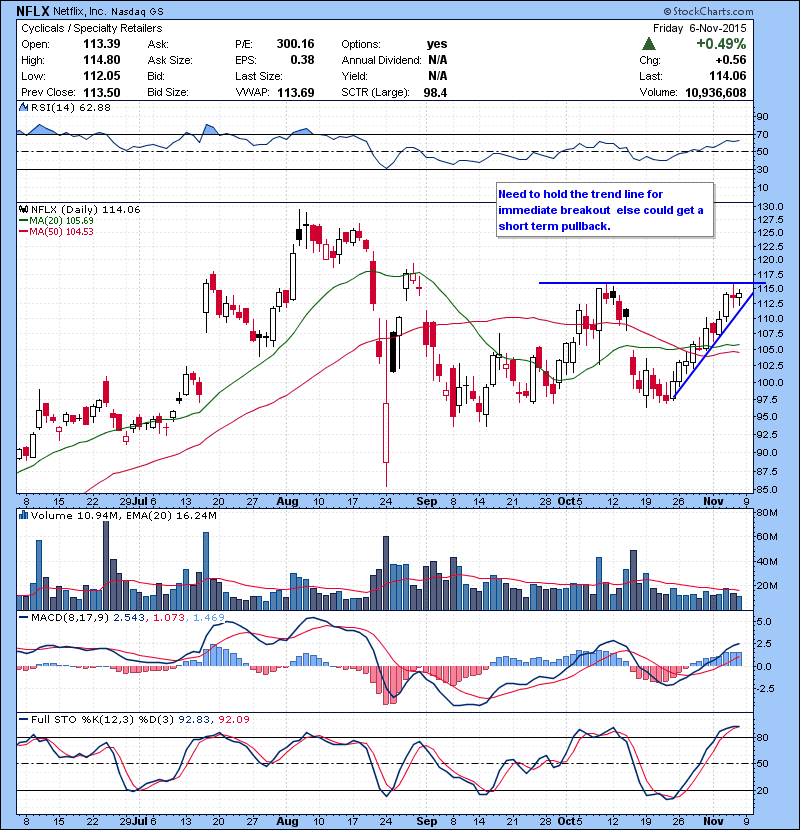800x830 pixels.
Task: Click the line marker before the MACD(8,17,9) label
Action: pos(23,617)
